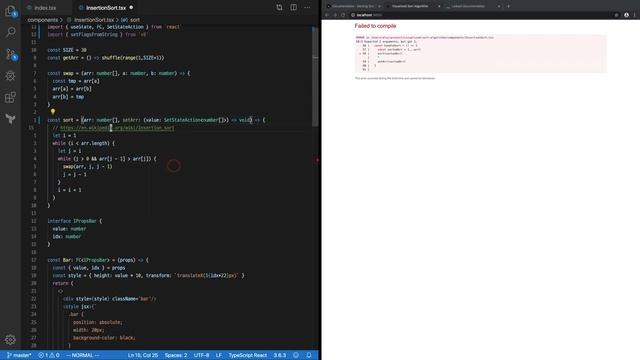Click TypeScript version 3.6.3 in status bar
Image resolution: width=640 pixels, height=360 pixels.
click(280, 355)
